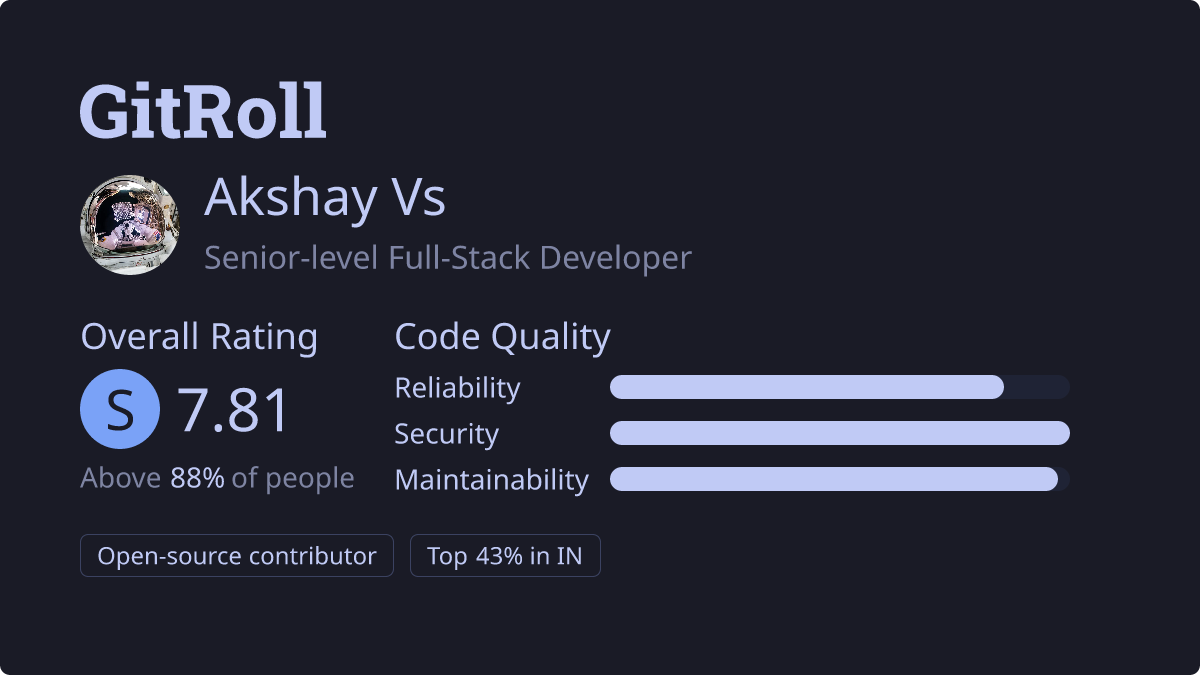Click the Reliability progress bar
1200x675 pixels.
point(840,387)
